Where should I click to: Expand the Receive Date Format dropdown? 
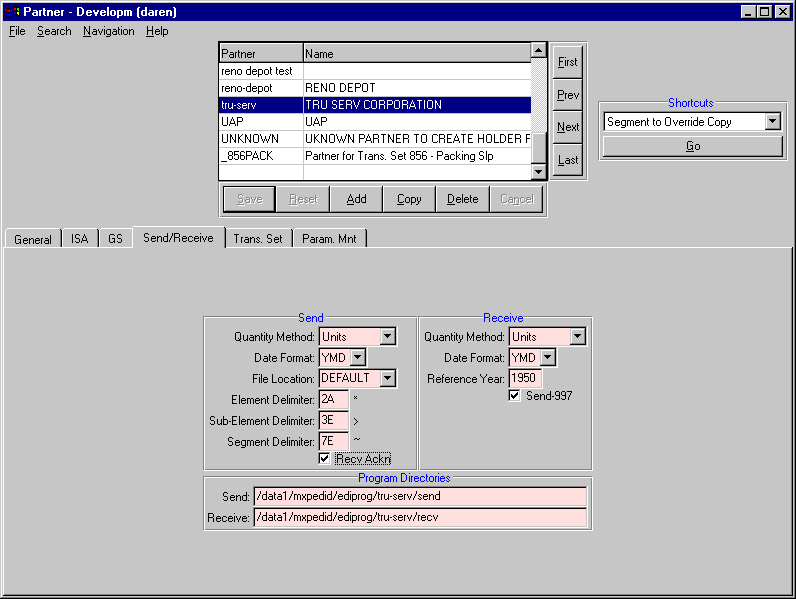(547, 357)
